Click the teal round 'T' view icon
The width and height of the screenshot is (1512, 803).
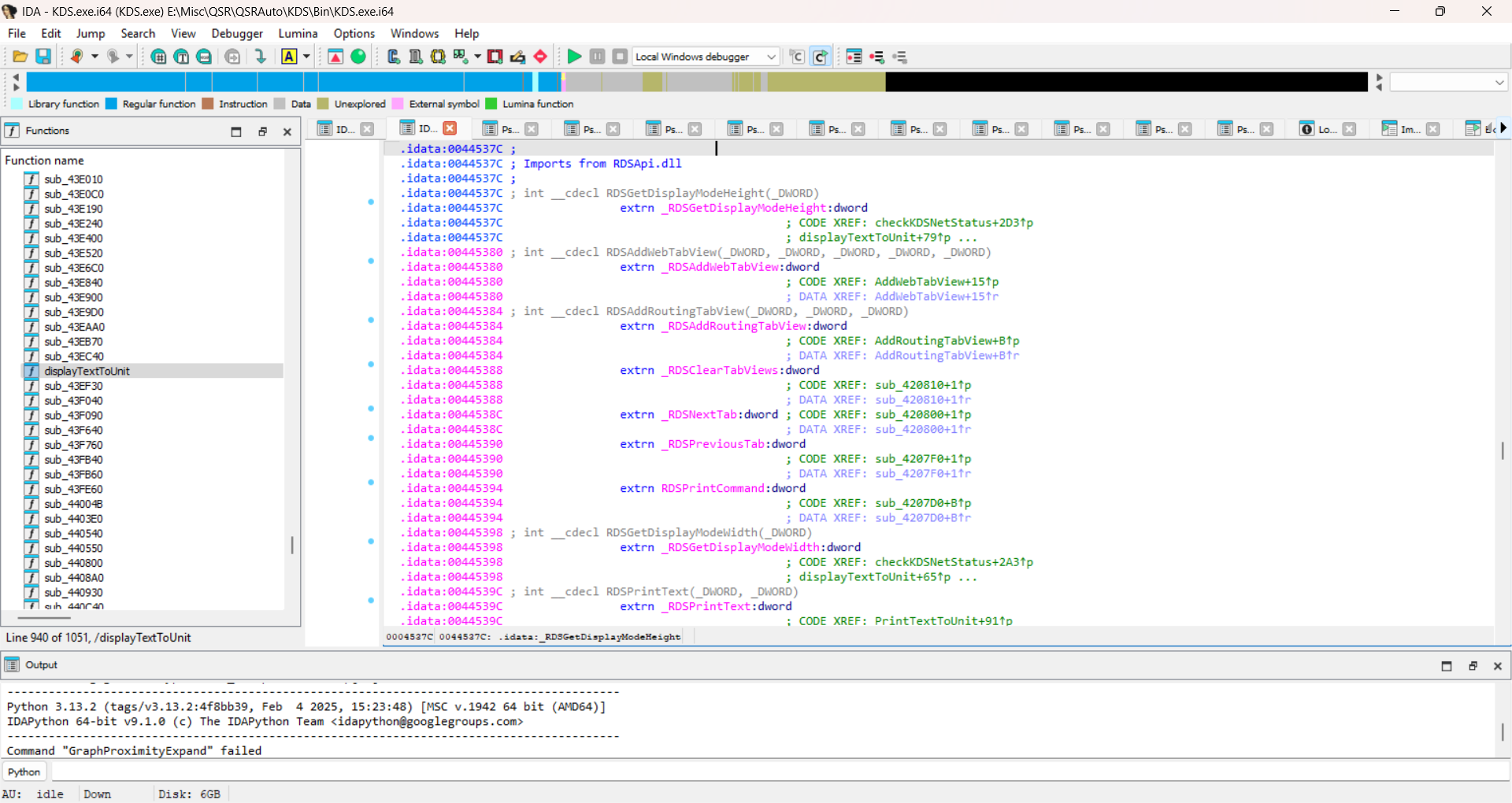coord(181,57)
